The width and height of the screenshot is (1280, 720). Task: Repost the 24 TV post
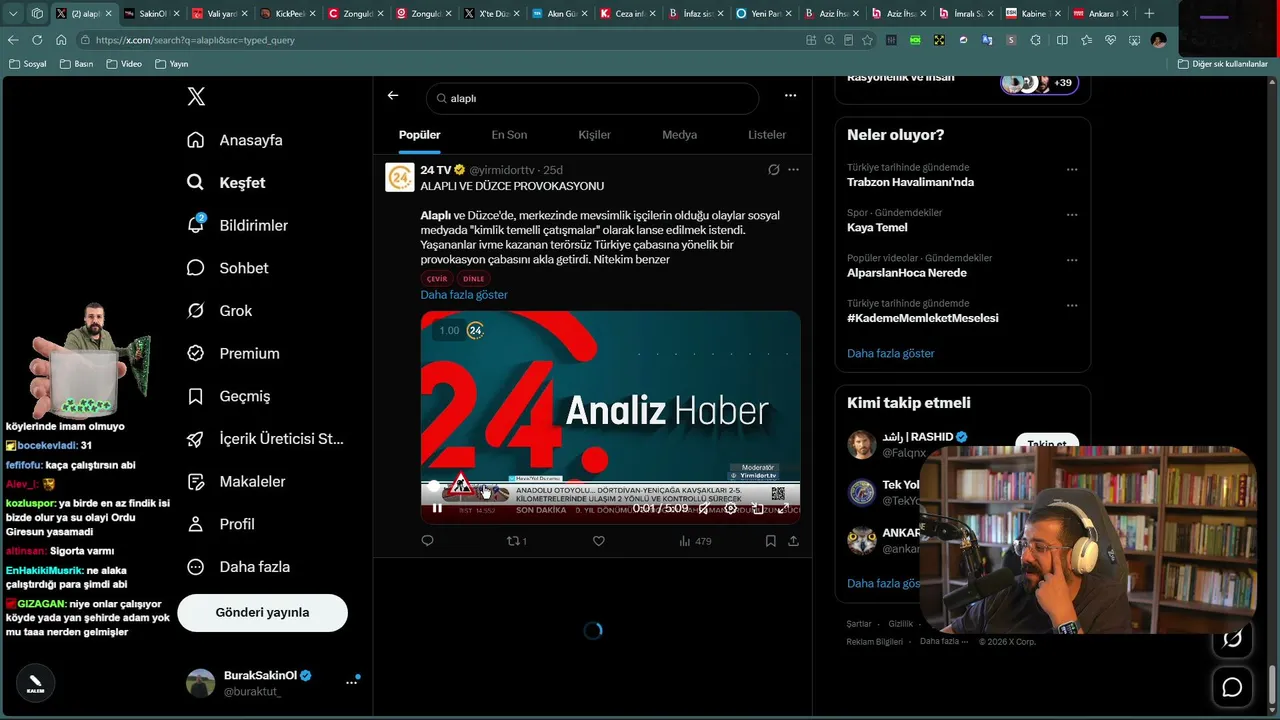[x=516, y=541]
